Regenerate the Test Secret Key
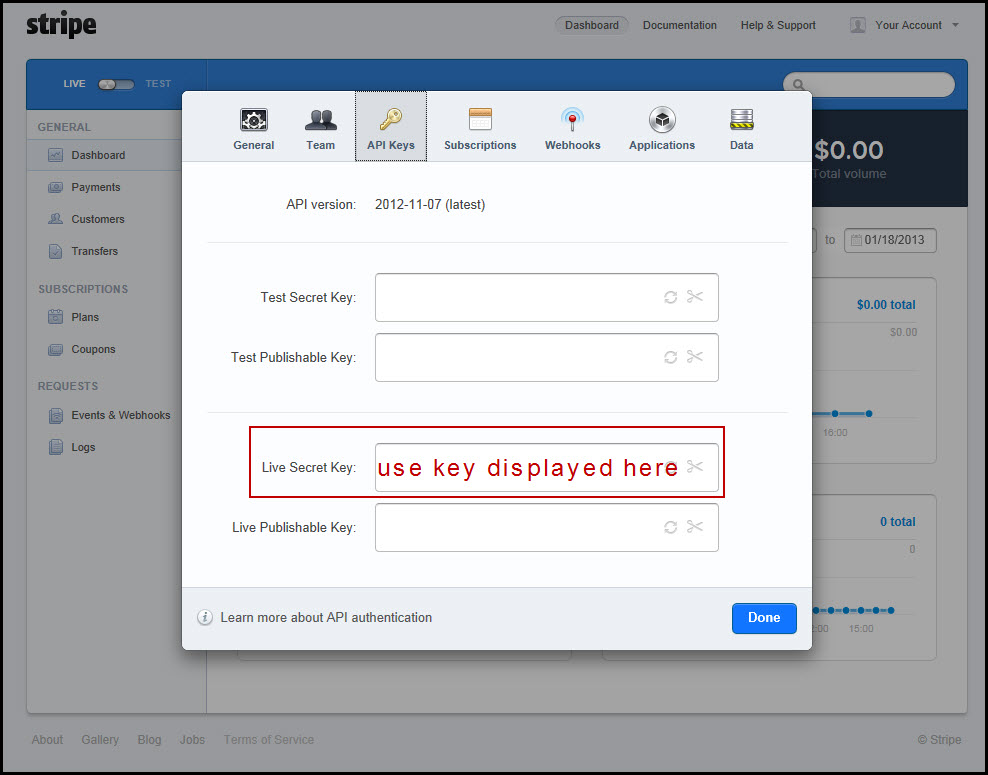988x775 pixels. (670, 297)
